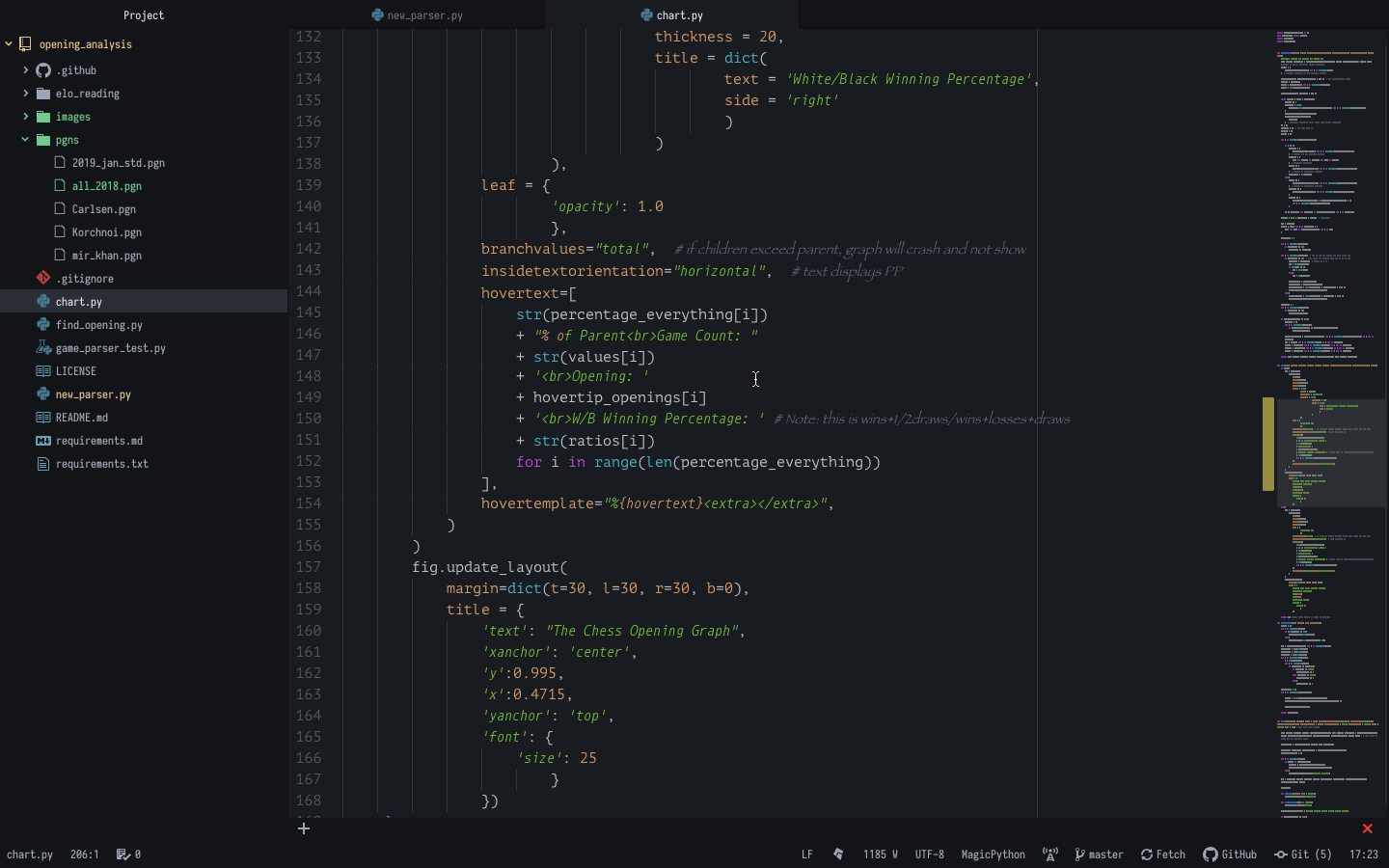The width and height of the screenshot is (1389, 868).
Task: Click the kite icon next to LF
Action: (838, 854)
